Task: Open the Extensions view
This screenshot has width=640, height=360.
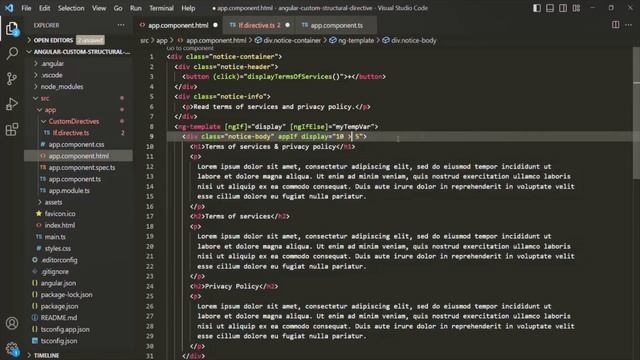Action: point(12,129)
